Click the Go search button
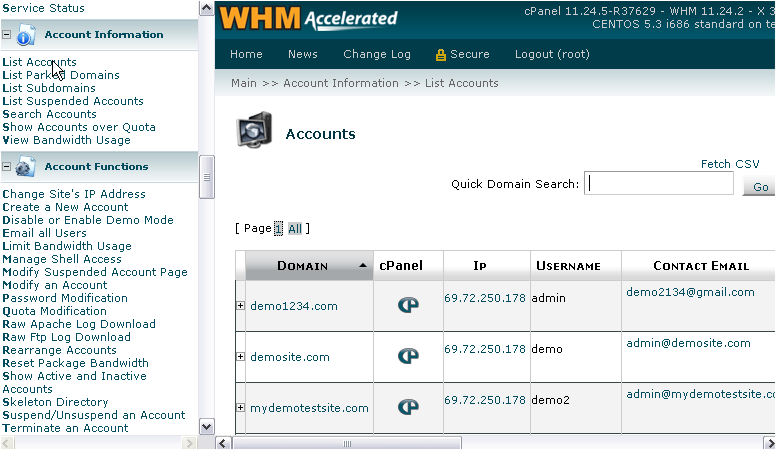 [760, 187]
